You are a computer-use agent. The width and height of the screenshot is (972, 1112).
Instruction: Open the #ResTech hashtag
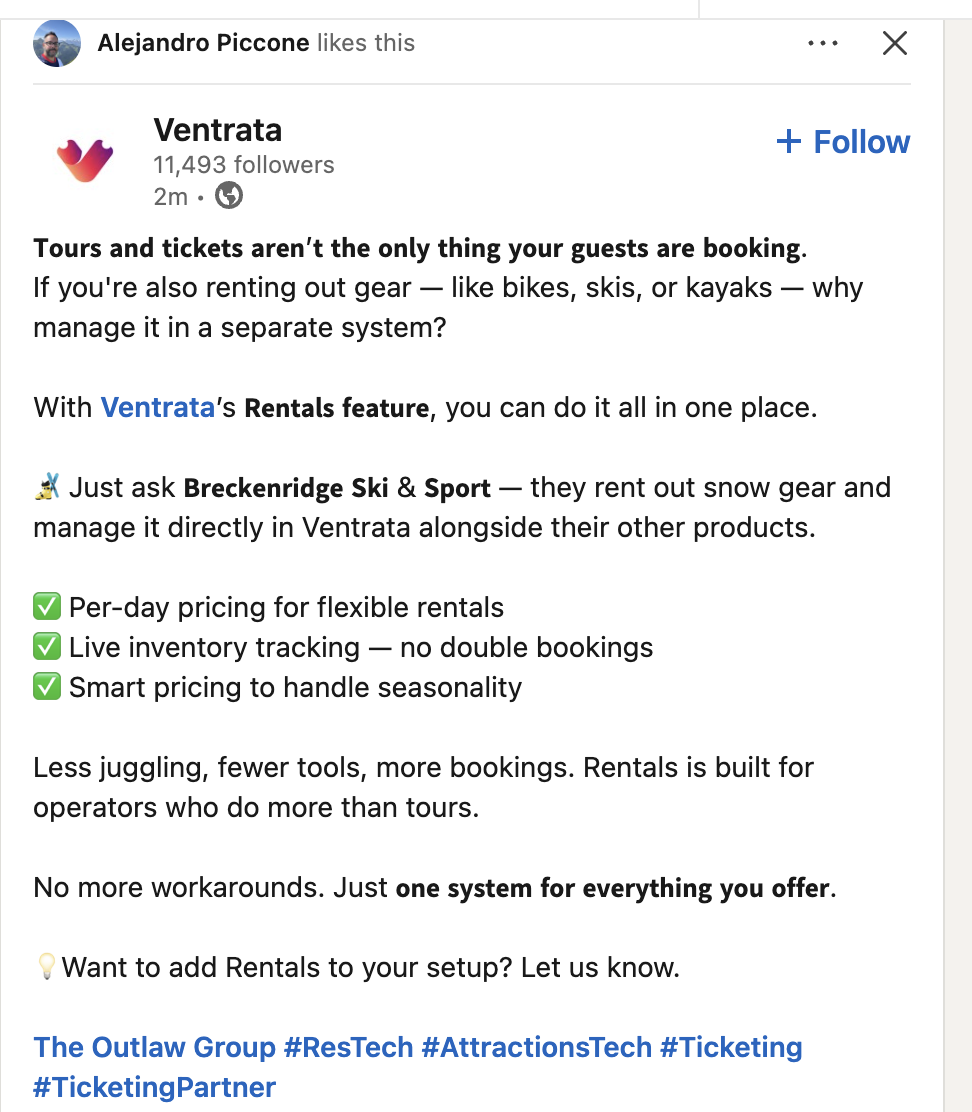[348, 1047]
